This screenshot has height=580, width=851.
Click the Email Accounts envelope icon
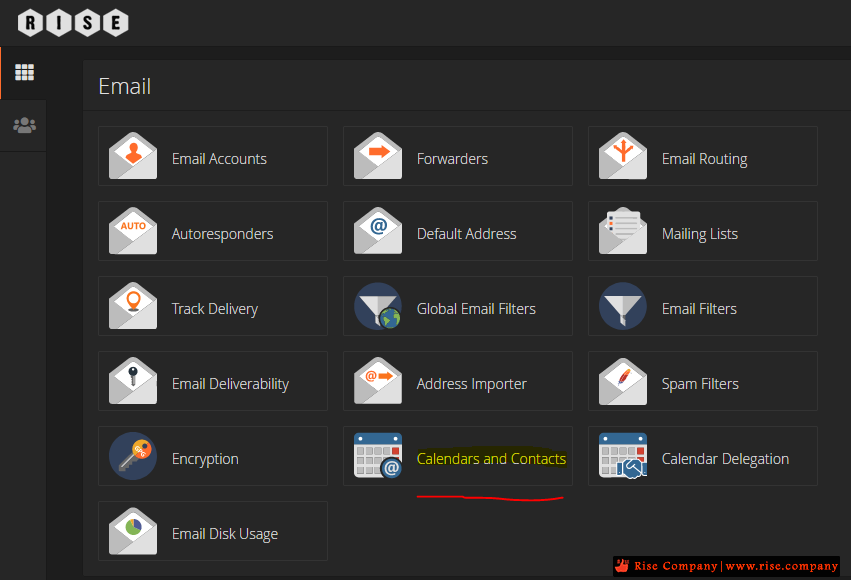(x=133, y=156)
